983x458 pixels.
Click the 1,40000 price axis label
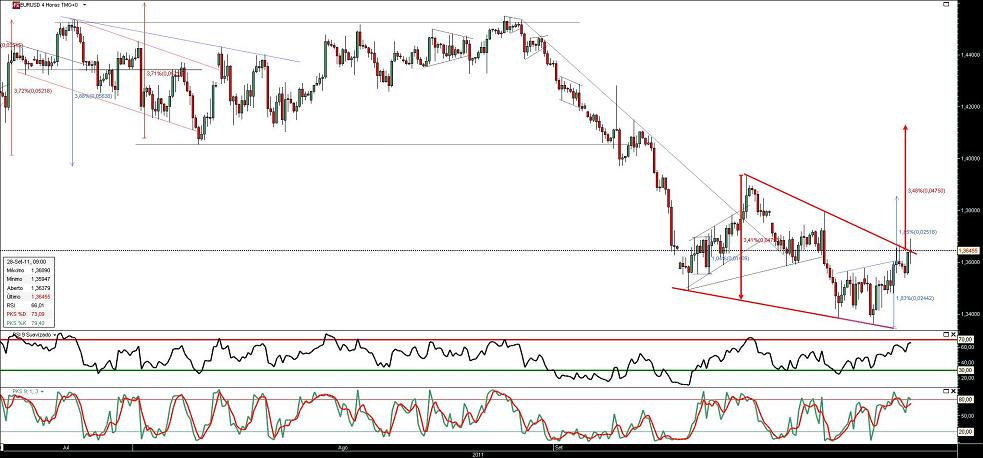pyautogui.click(x=969, y=159)
